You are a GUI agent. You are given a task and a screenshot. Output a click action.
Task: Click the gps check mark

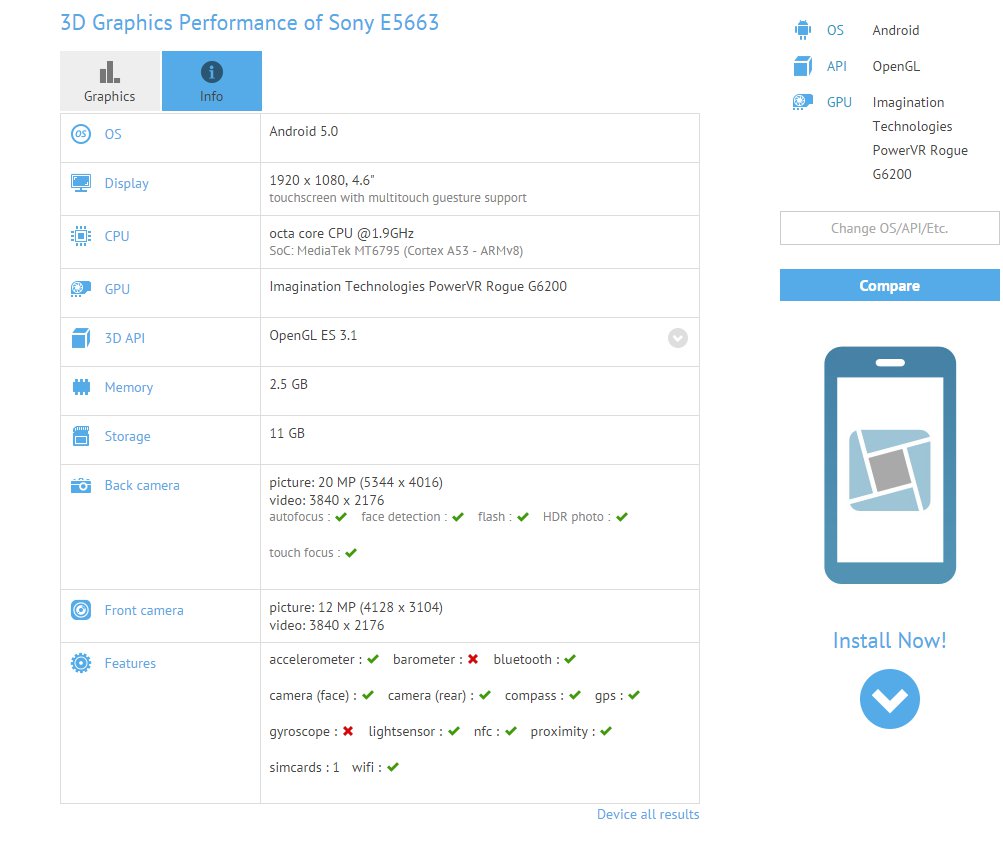tap(634, 695)
